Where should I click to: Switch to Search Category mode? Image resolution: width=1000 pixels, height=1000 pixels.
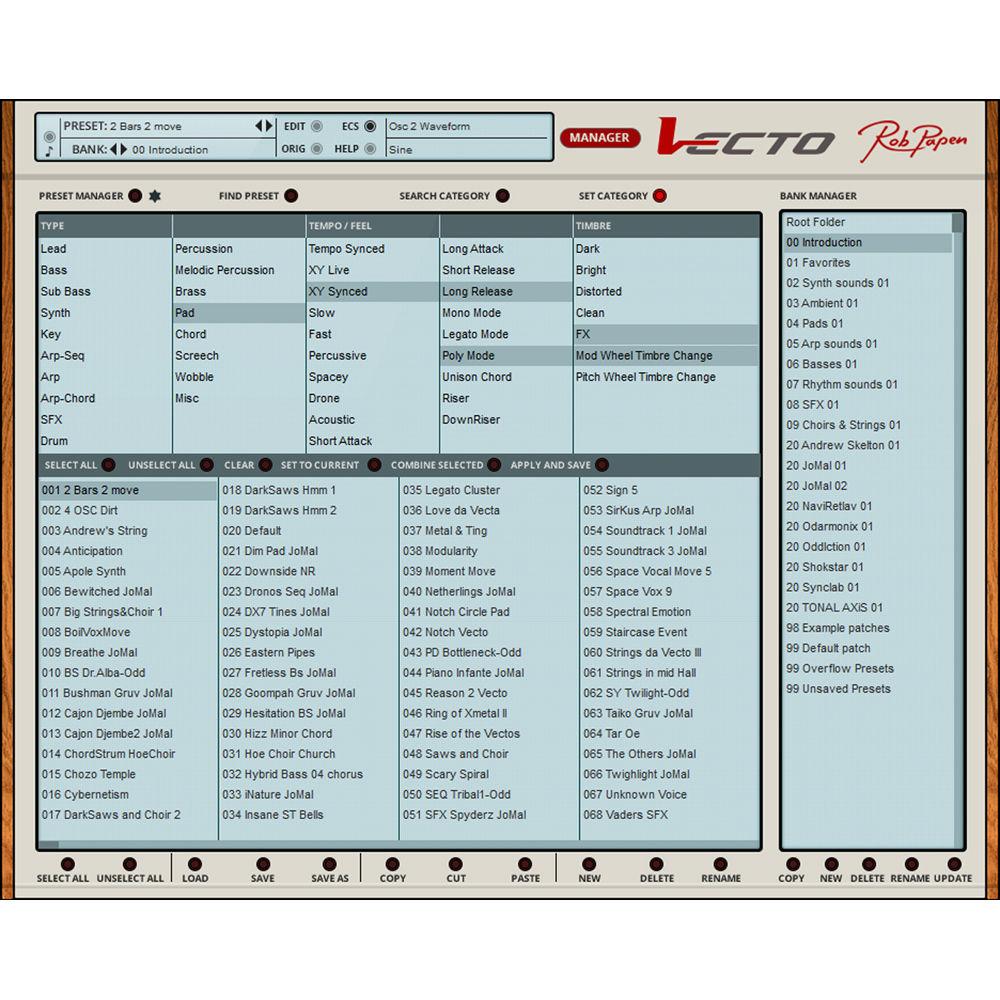coord(502,196)
